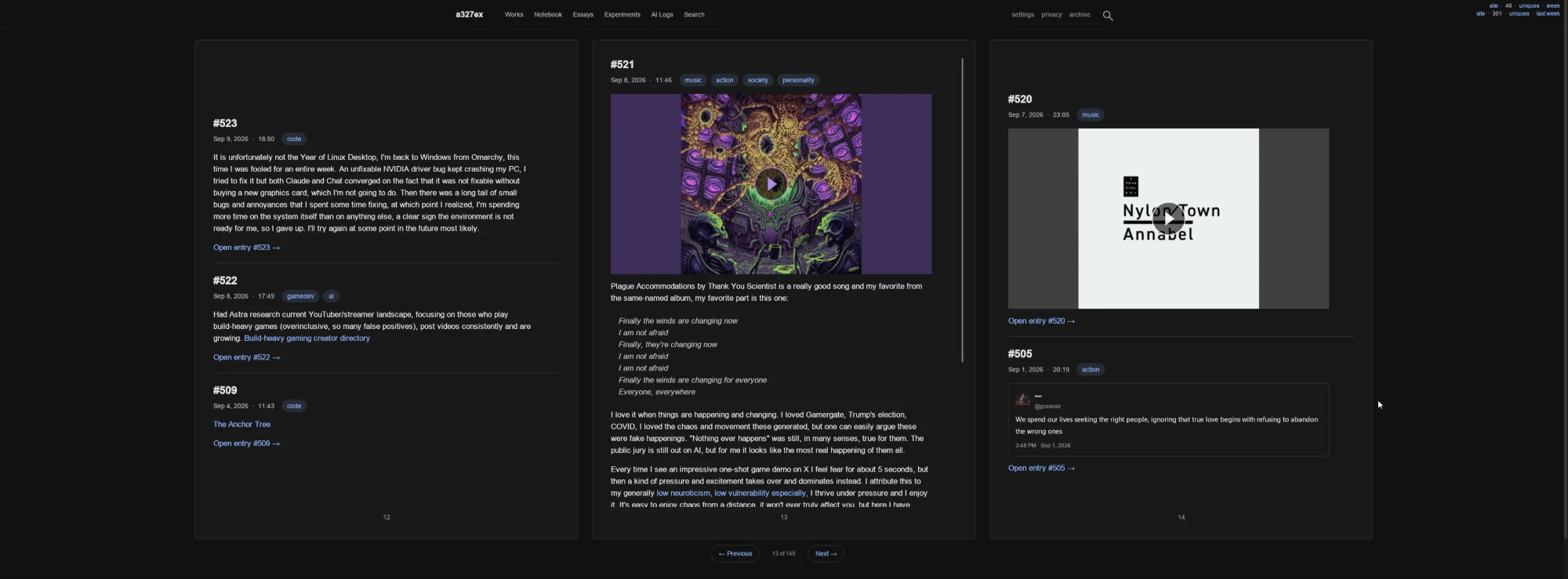The height and width of the screenshot is (579, 1568).
Task: Click the scrollbar of entry #521 panel
Action: click(962, 210)
